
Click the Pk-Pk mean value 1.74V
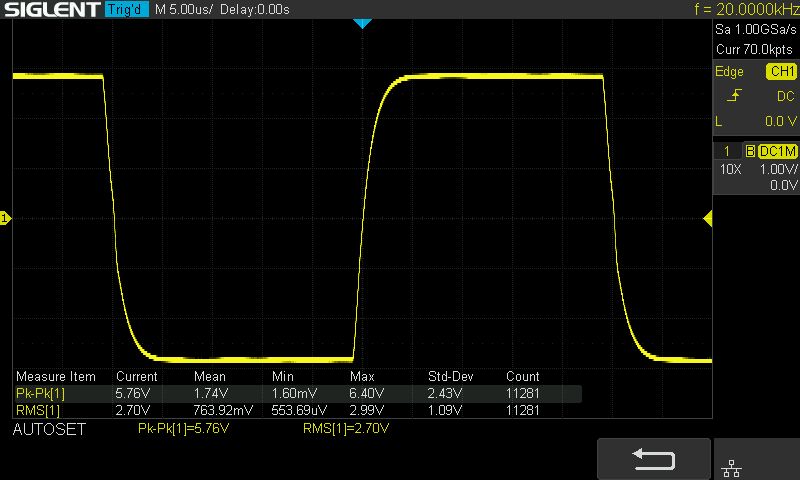(x=211, y=393)
